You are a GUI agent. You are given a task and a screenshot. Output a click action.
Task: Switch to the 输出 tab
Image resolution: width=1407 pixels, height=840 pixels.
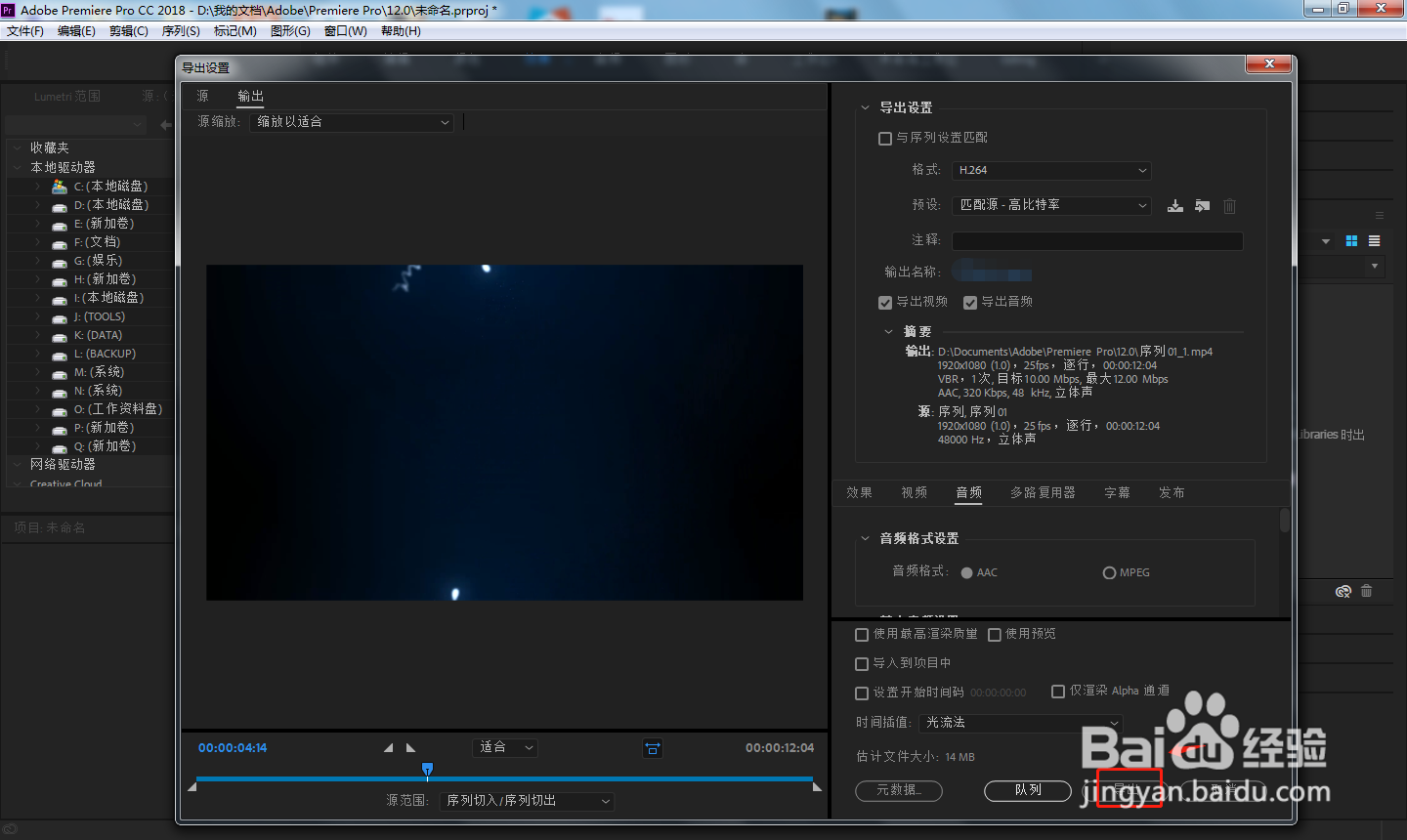(x=250, y=96)
